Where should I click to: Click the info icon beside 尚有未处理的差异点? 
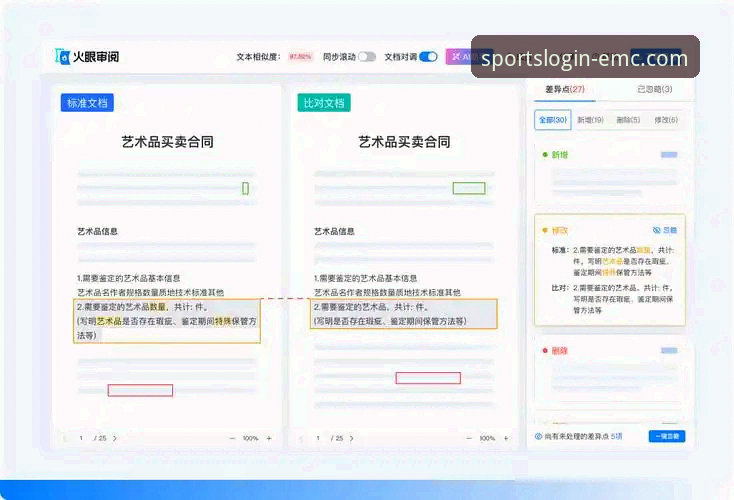pos(538,436)
